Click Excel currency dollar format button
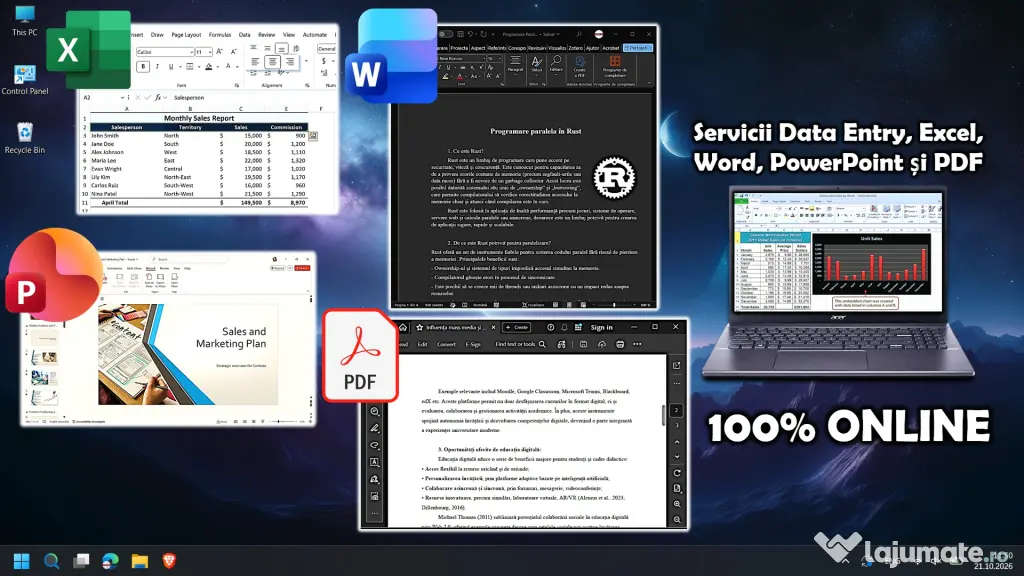This screenshot has height=576, width=1024. point(324,61)
